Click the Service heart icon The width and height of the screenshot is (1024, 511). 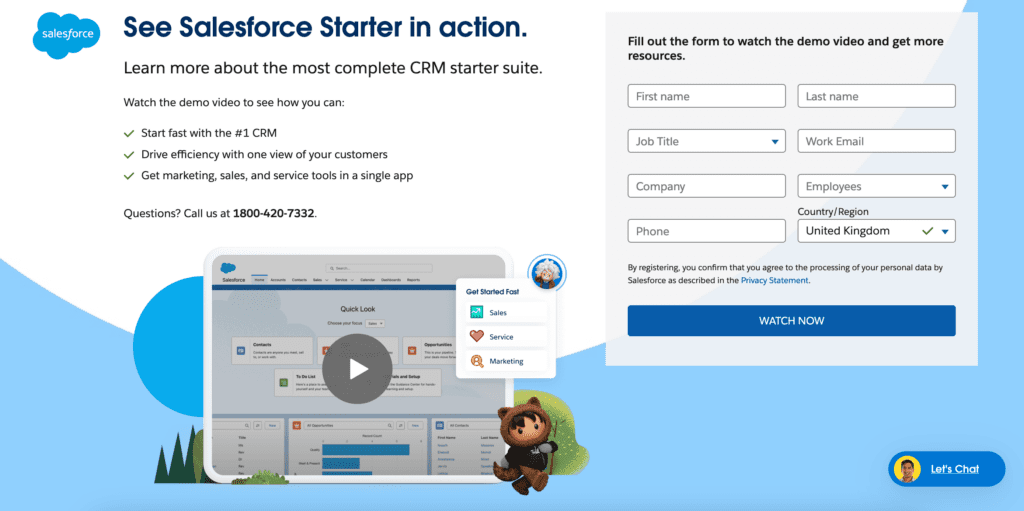point(476,337)
